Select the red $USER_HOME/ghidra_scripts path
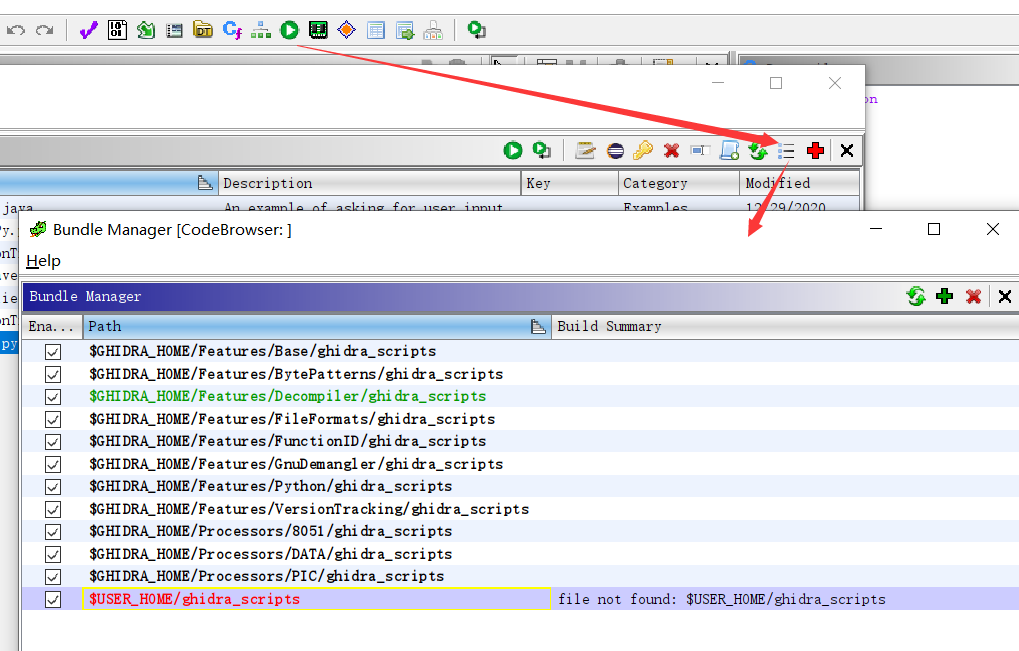This screenshot has width=1019, height=651. coord(194,599)
